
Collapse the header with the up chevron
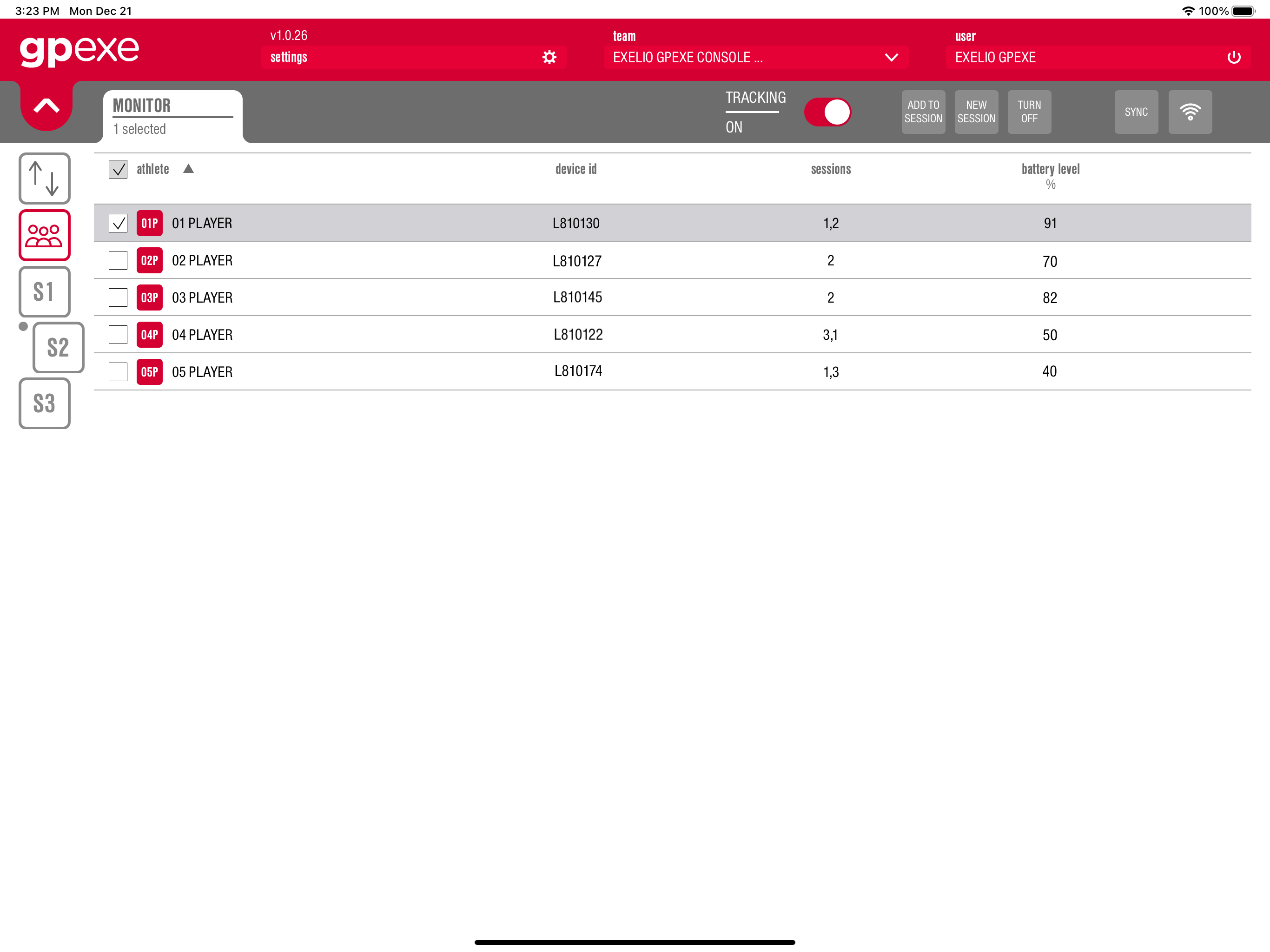46,106
